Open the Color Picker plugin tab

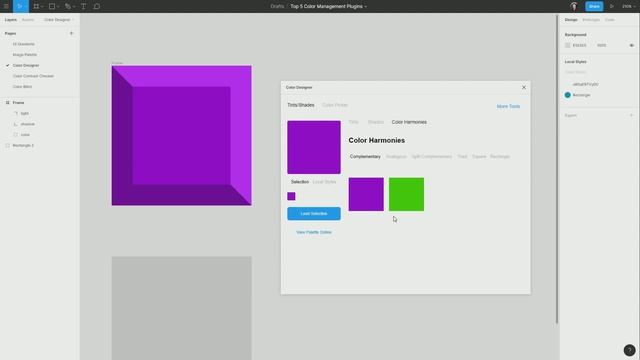[335, 105]
